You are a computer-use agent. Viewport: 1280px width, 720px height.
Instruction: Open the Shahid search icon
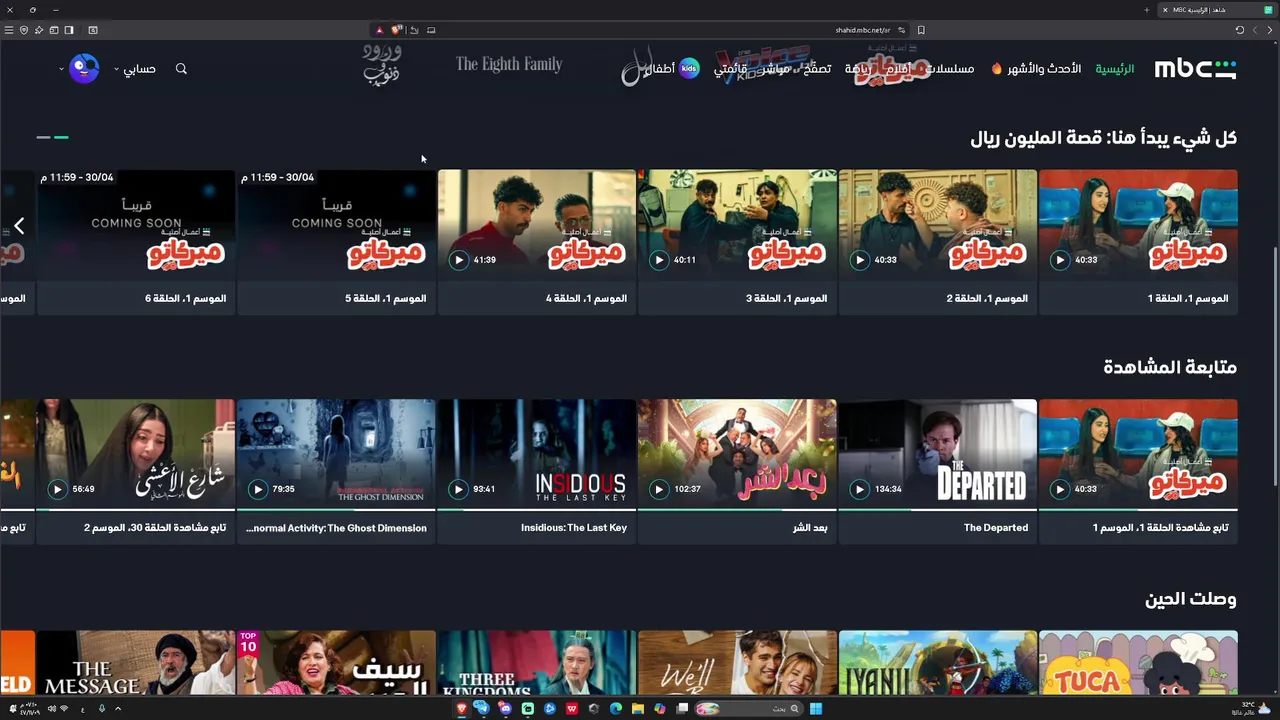click(181, 69)
